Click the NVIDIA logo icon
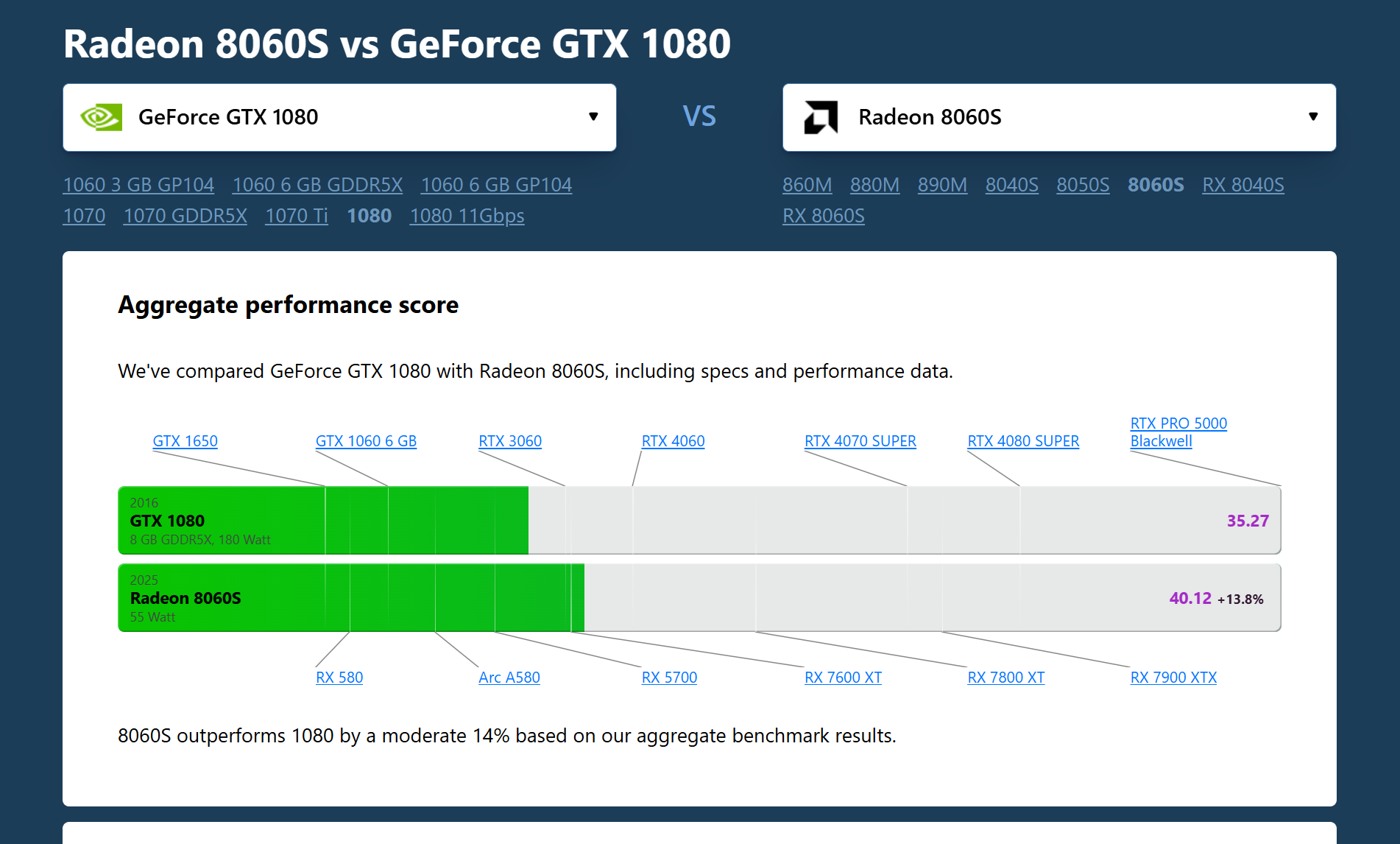 (x=101, y=117)
